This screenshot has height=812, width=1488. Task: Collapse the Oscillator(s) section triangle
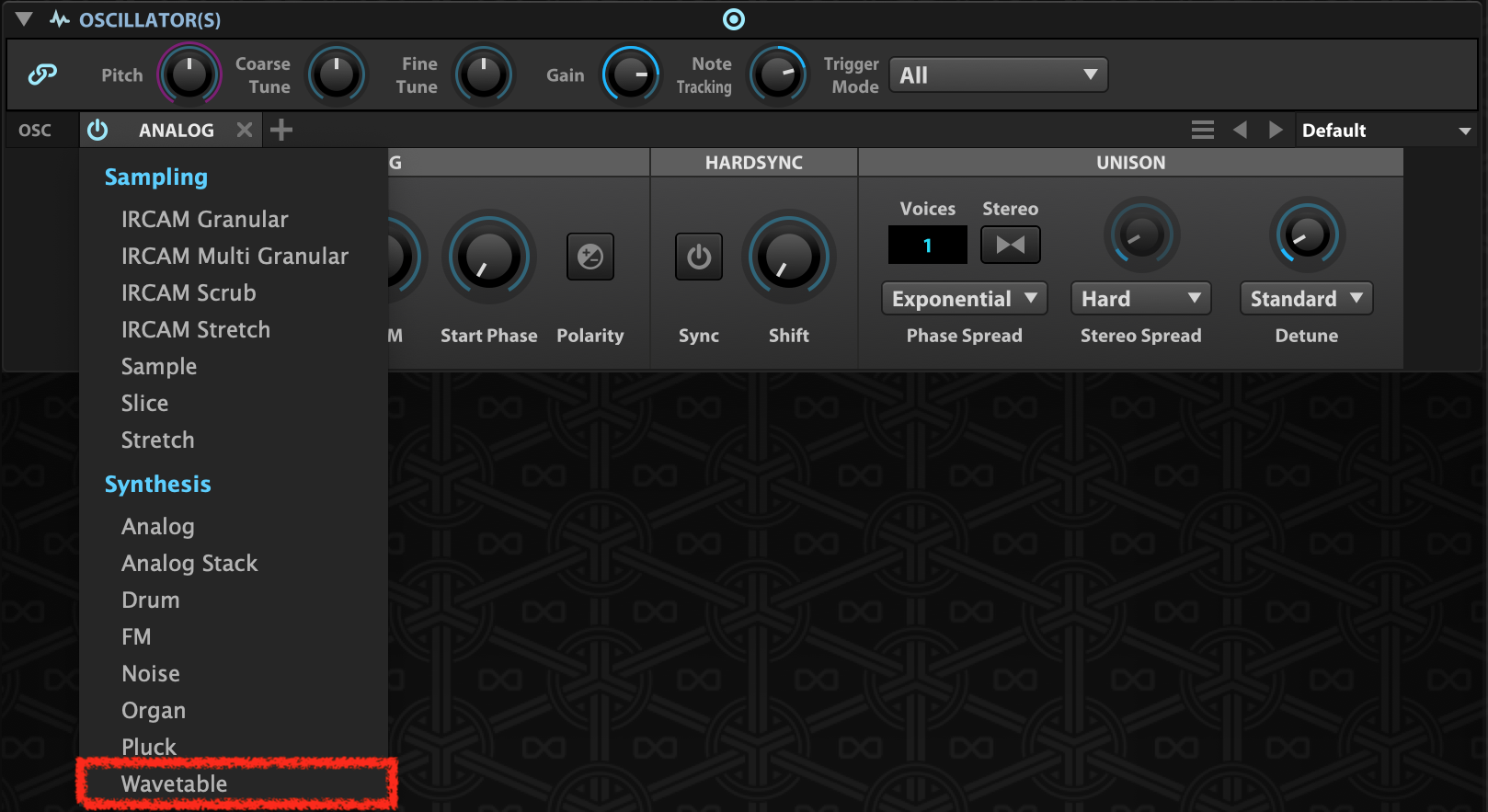[x=24, y=19]
